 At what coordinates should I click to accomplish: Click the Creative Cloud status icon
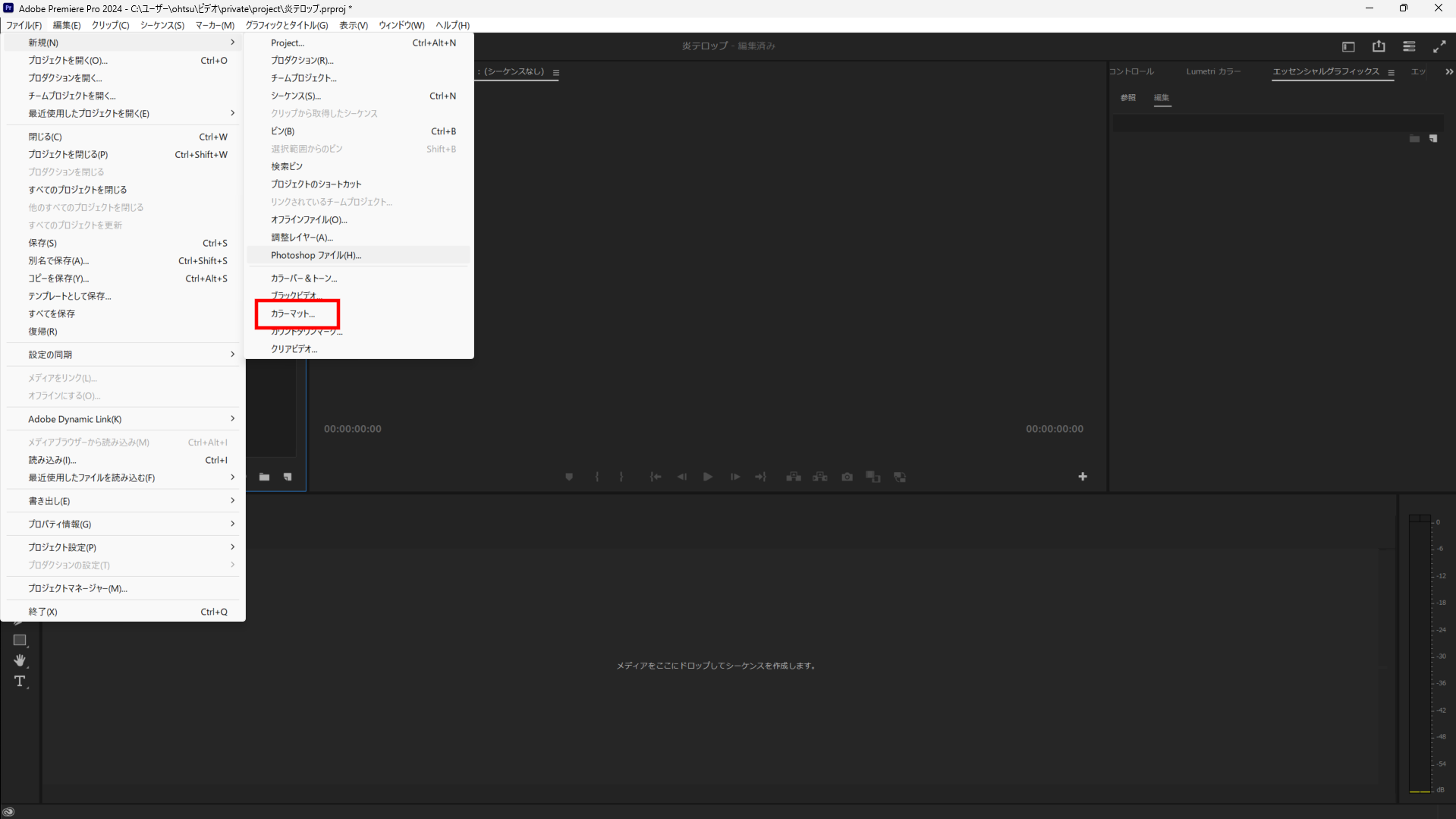(8, 811)
